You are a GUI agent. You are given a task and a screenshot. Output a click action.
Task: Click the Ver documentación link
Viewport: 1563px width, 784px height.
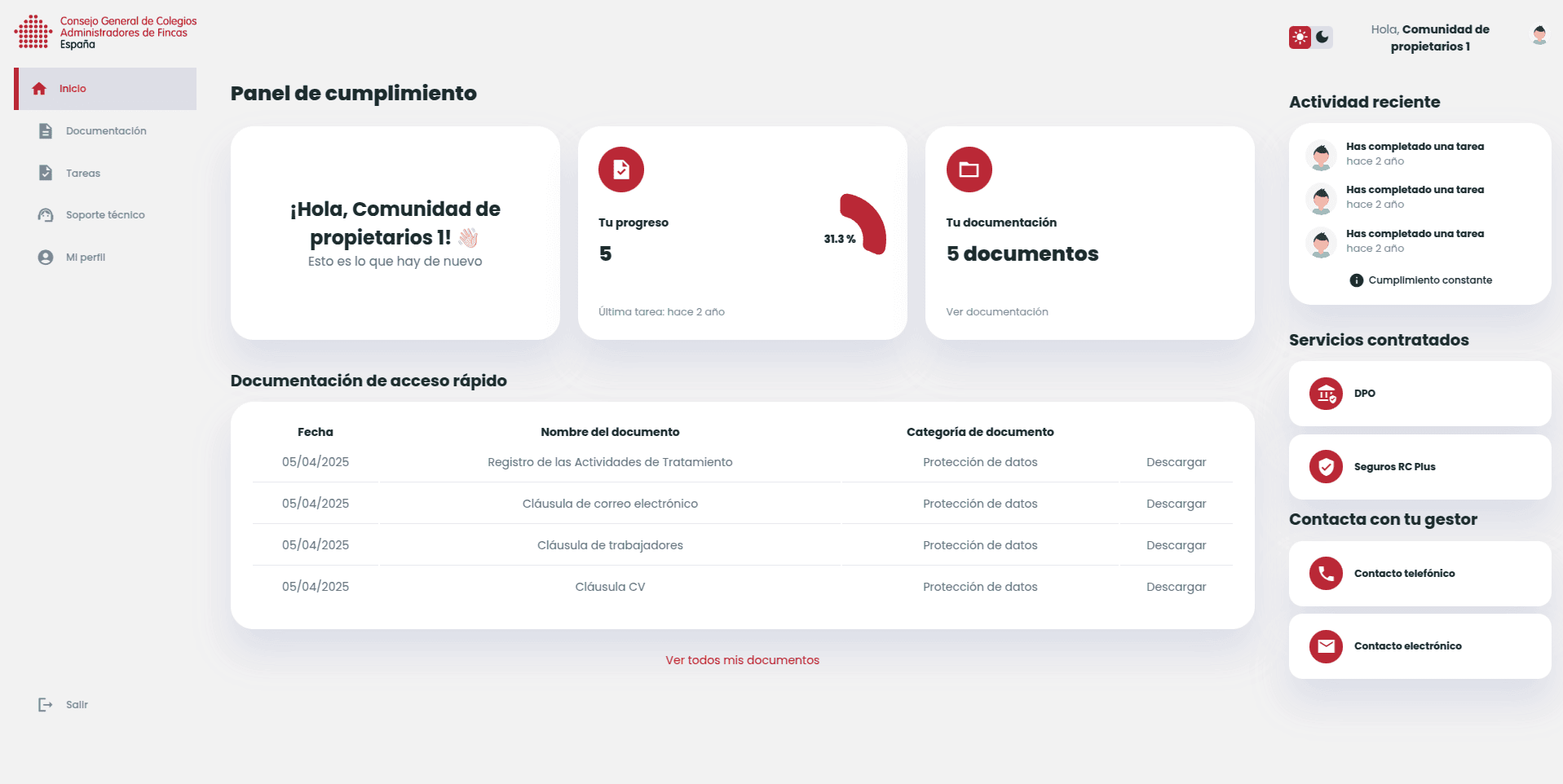[x=996, y=312]
